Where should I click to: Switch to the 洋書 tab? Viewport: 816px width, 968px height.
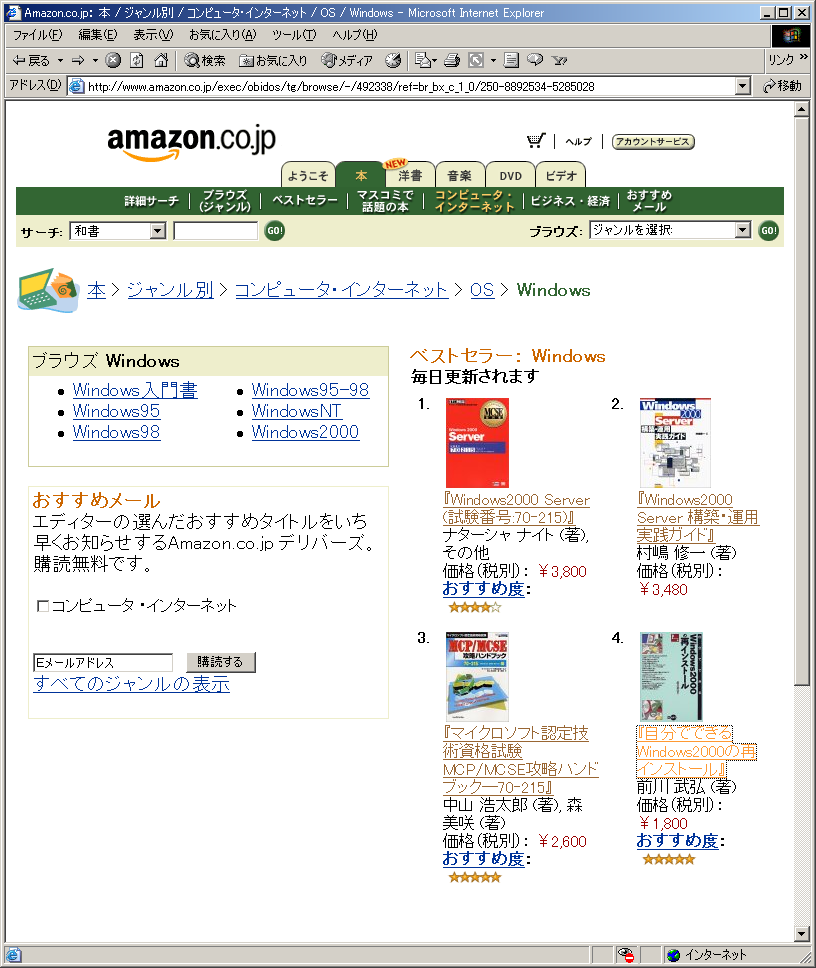click(410, 175)
